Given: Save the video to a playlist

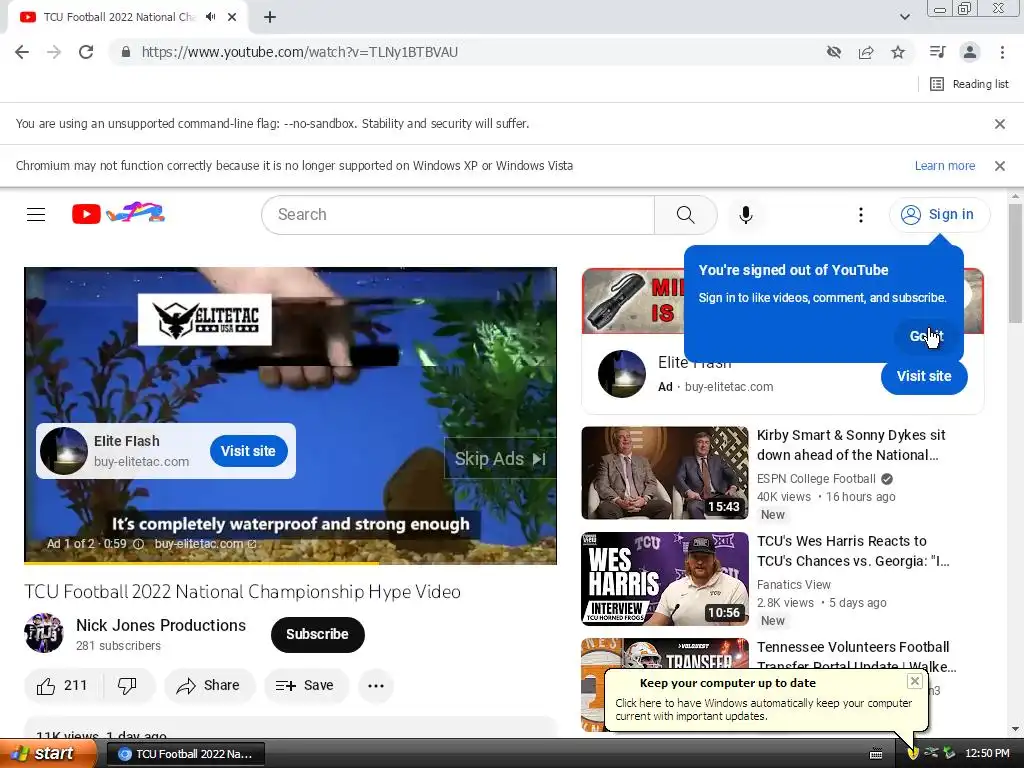Looking at the screenshot, I should (305, 685).
